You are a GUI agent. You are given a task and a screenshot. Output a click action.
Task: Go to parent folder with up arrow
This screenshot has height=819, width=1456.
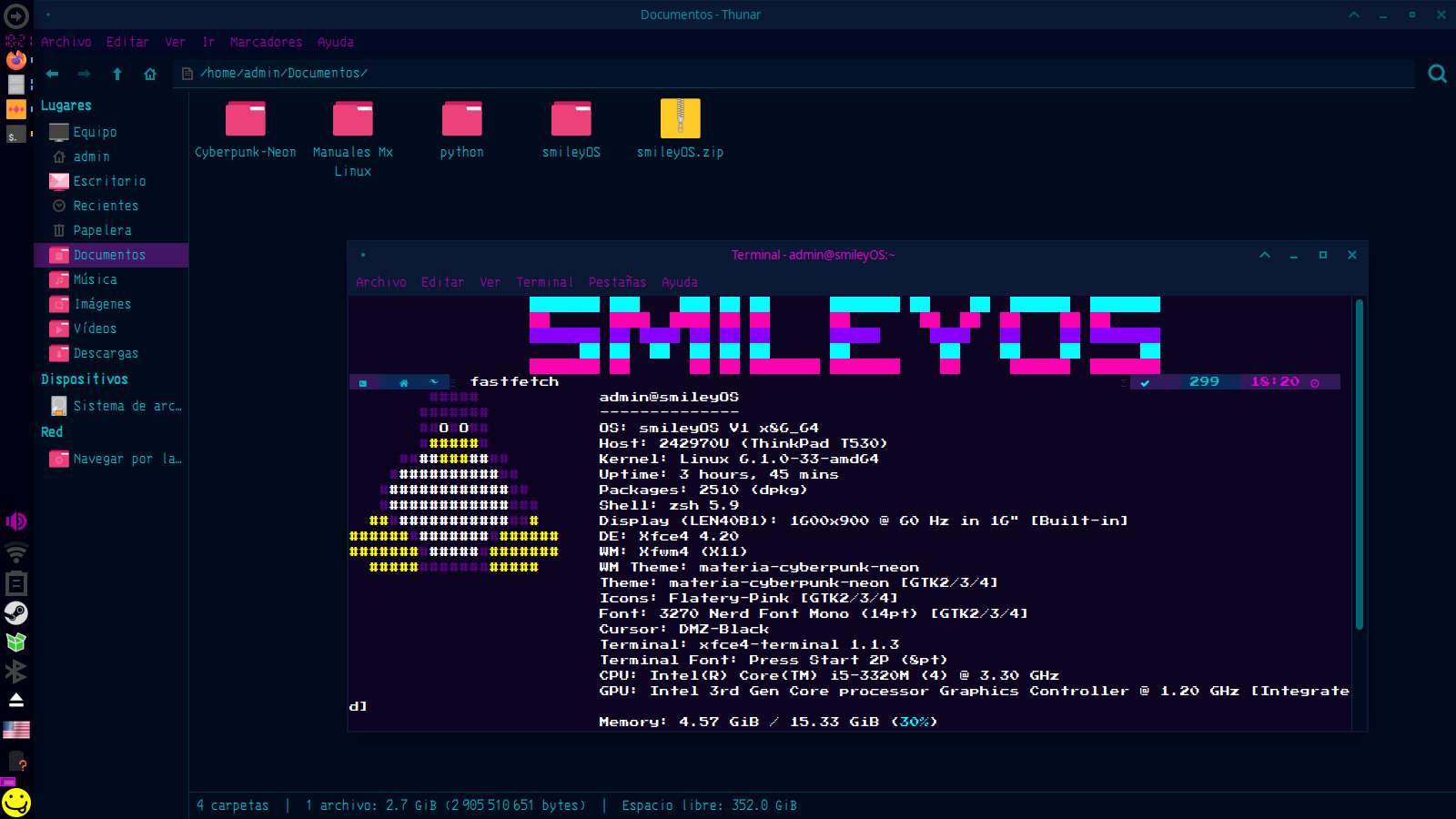click(x=117, y=74)
